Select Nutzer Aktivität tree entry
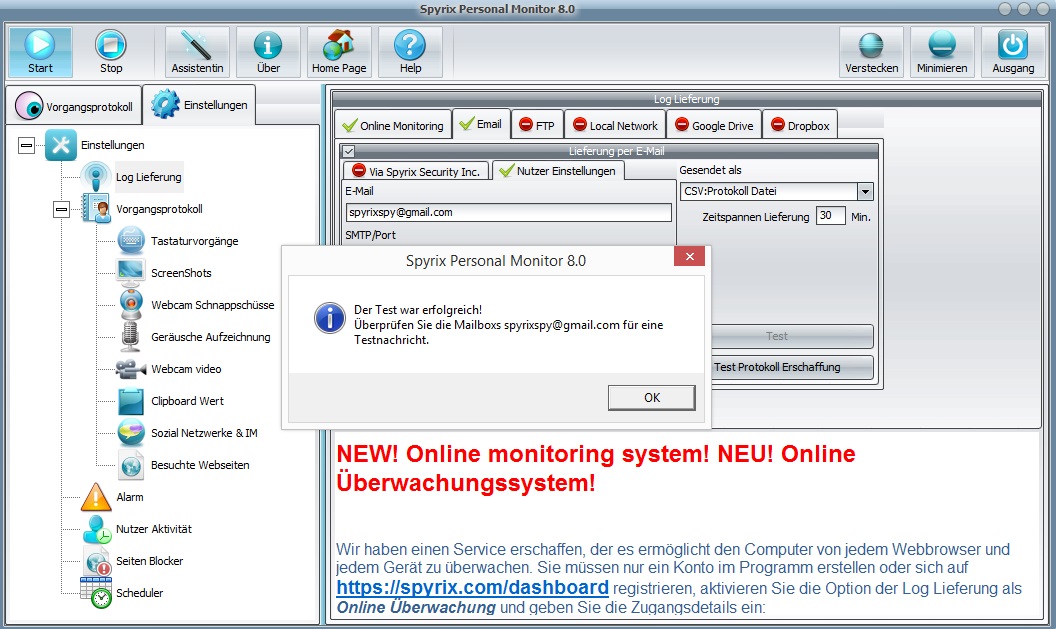Viewport: 1056px width, 629px height. tap(154, 529)
